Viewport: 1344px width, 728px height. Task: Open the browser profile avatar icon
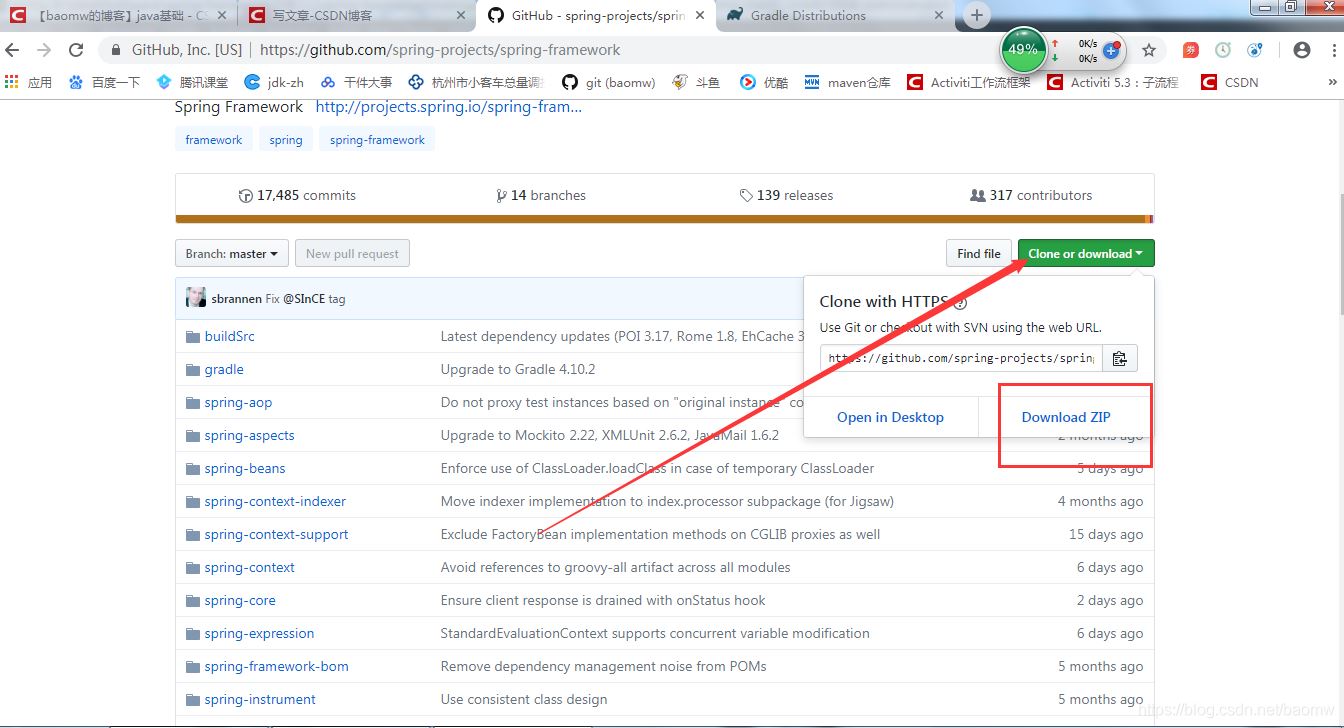(1301, 50)
